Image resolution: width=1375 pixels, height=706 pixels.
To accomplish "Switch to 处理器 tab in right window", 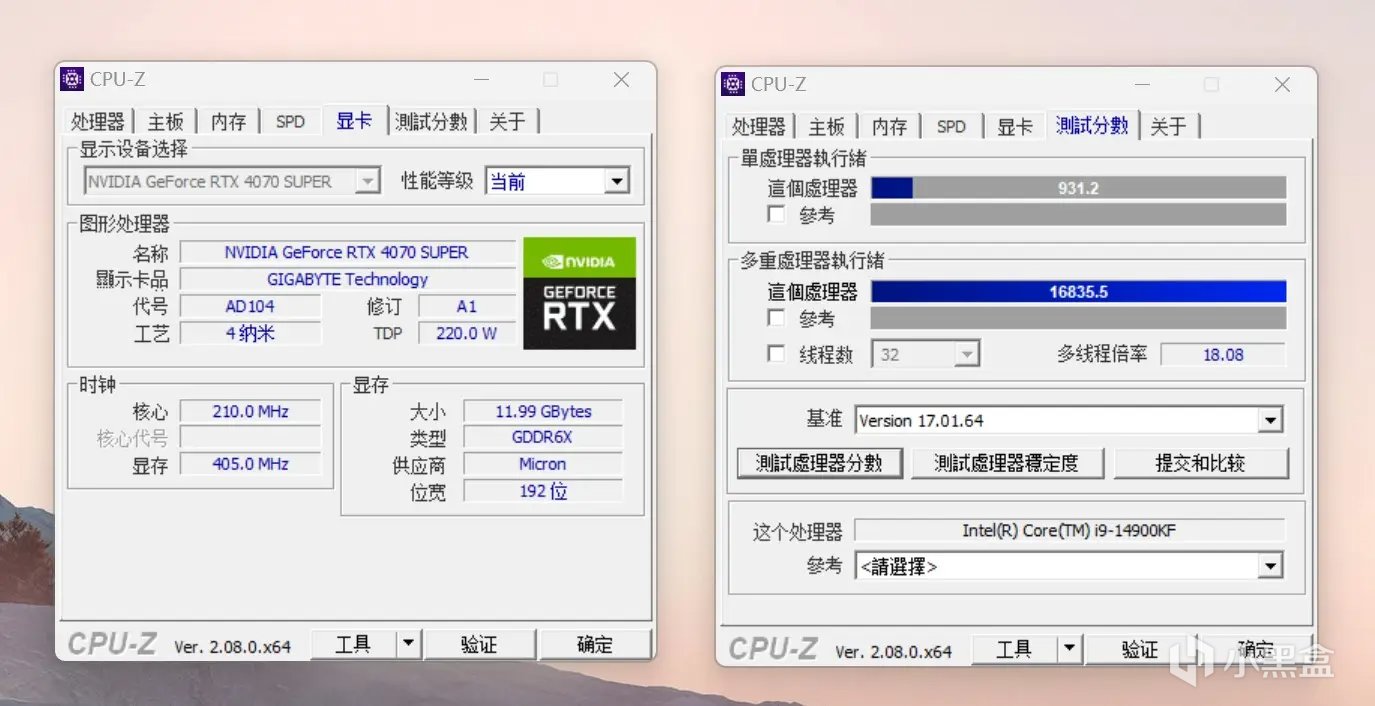I will [x=758, y=126].
